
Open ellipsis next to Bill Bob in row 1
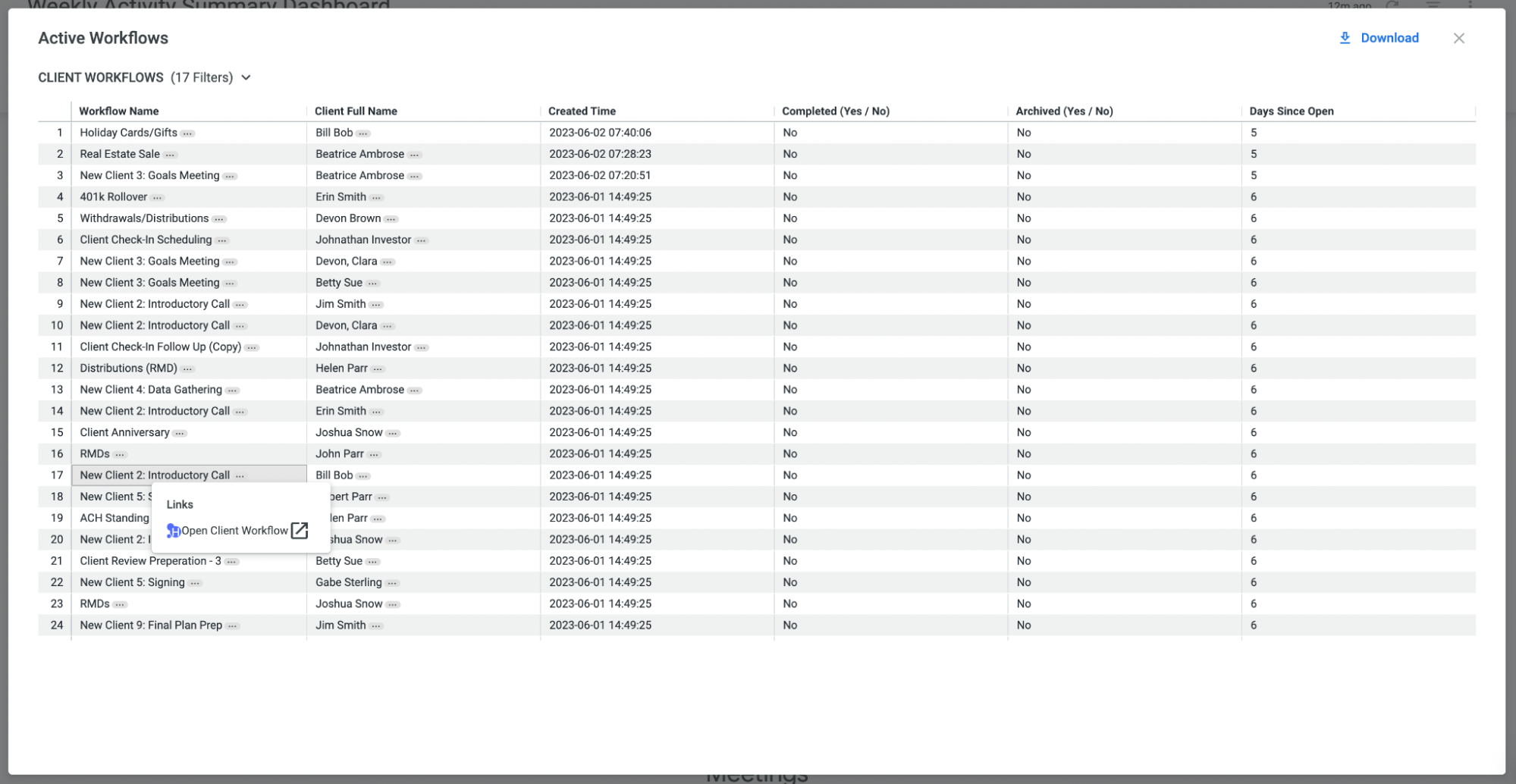click(363, 133)
